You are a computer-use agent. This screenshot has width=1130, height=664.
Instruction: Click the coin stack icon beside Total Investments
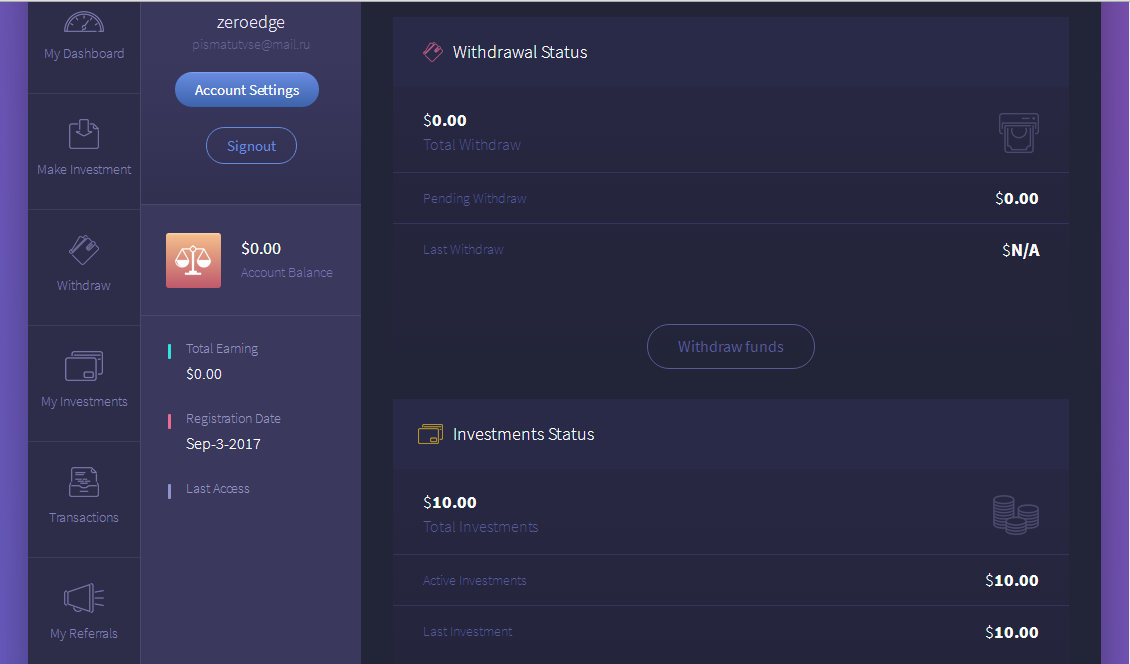click(1015, 514)
